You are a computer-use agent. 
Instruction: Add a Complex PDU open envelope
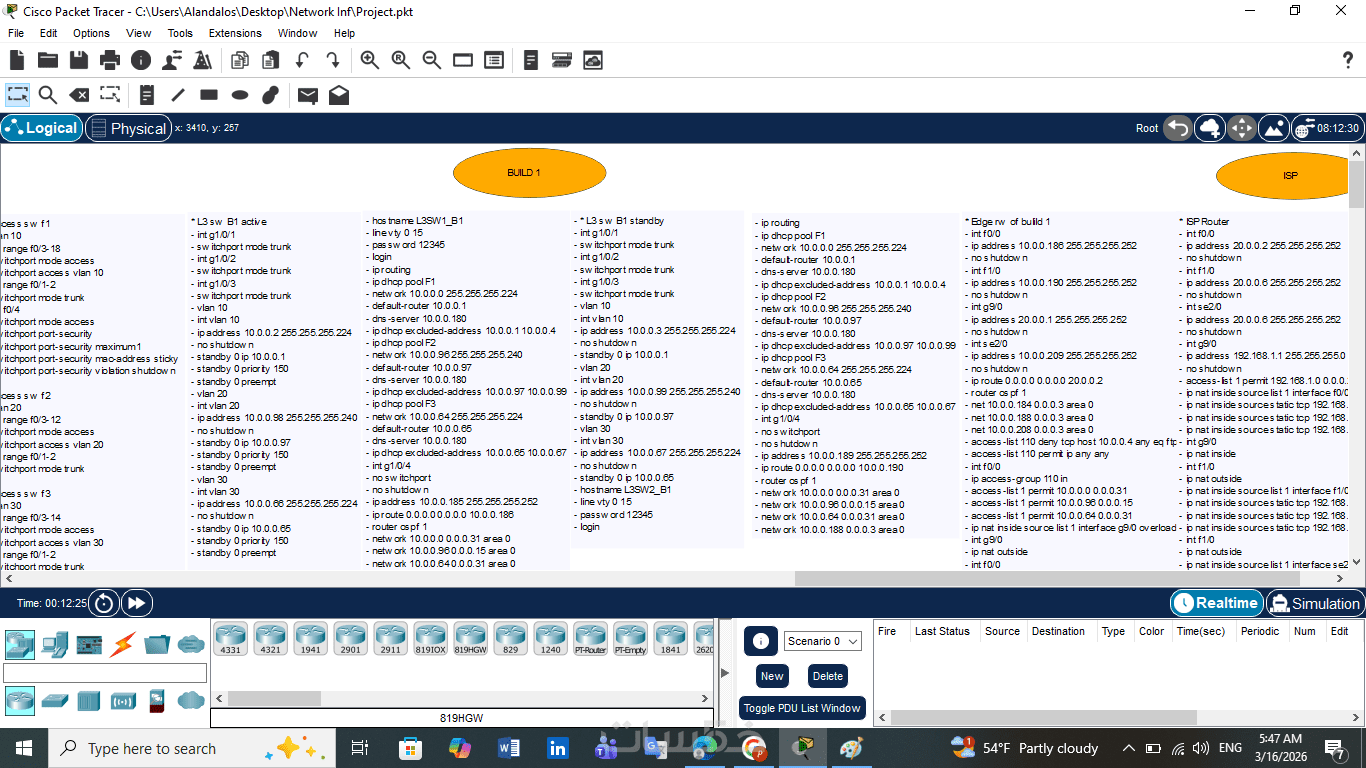339,95
